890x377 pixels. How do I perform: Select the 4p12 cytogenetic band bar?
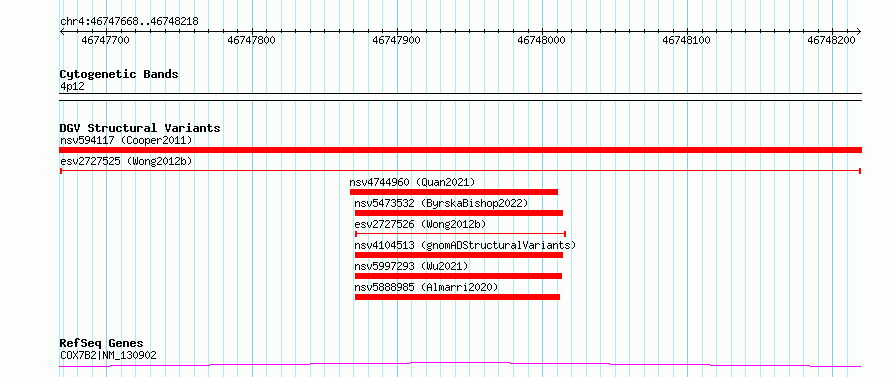point(460,97)
